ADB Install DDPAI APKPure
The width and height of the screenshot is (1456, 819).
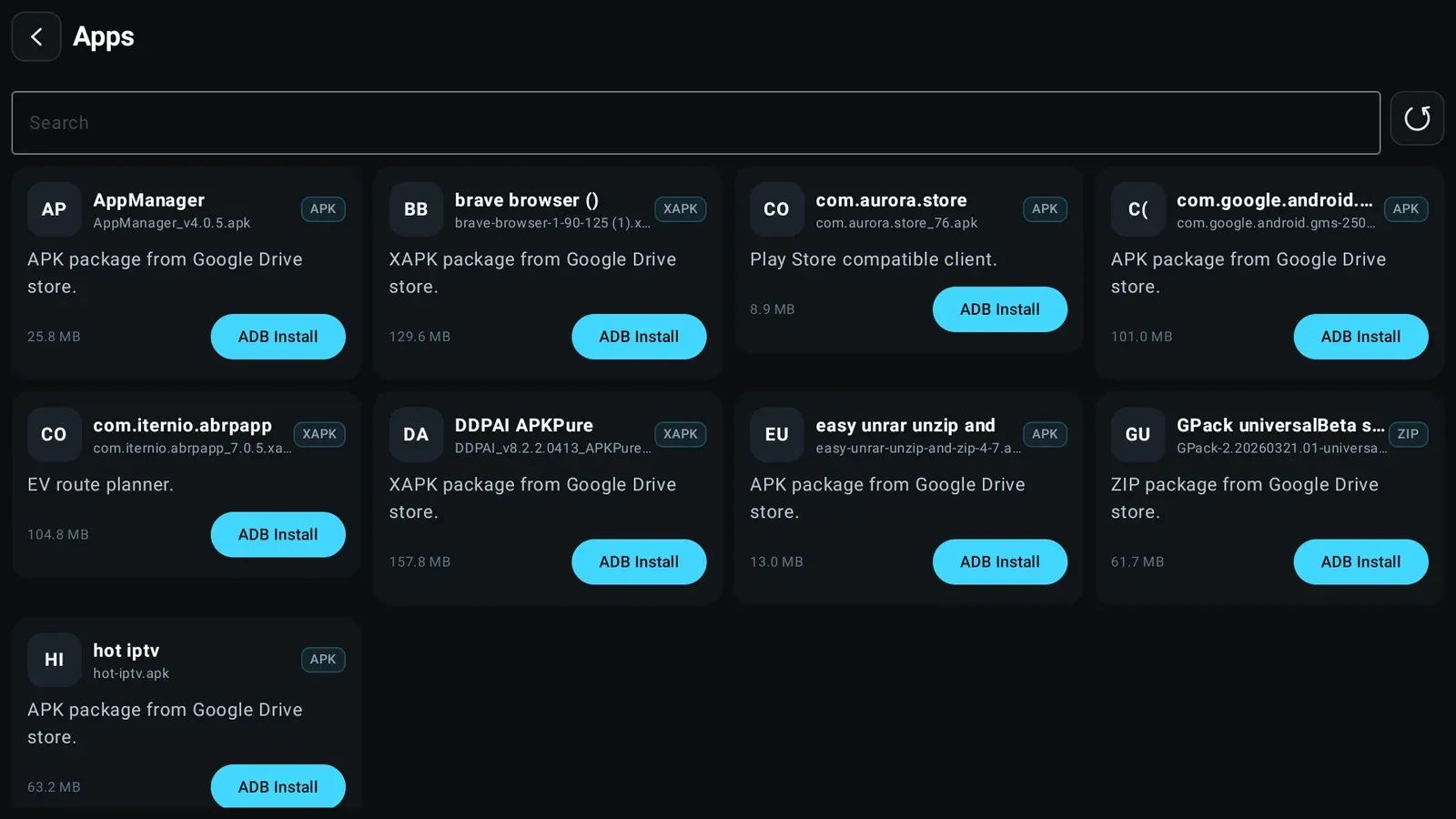pos(639,561)
